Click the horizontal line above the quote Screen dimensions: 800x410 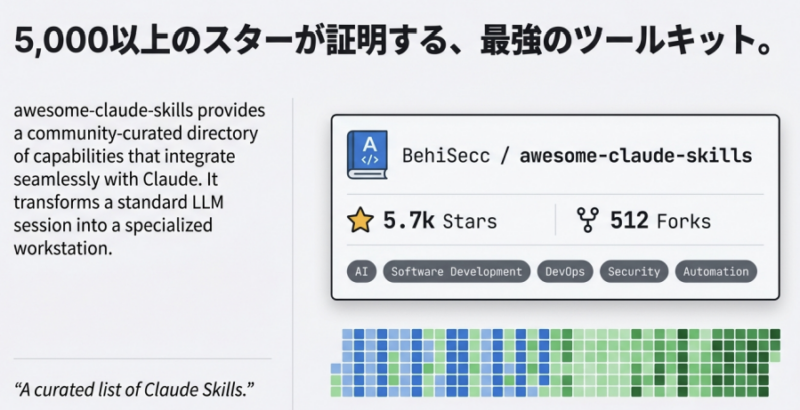142,358
